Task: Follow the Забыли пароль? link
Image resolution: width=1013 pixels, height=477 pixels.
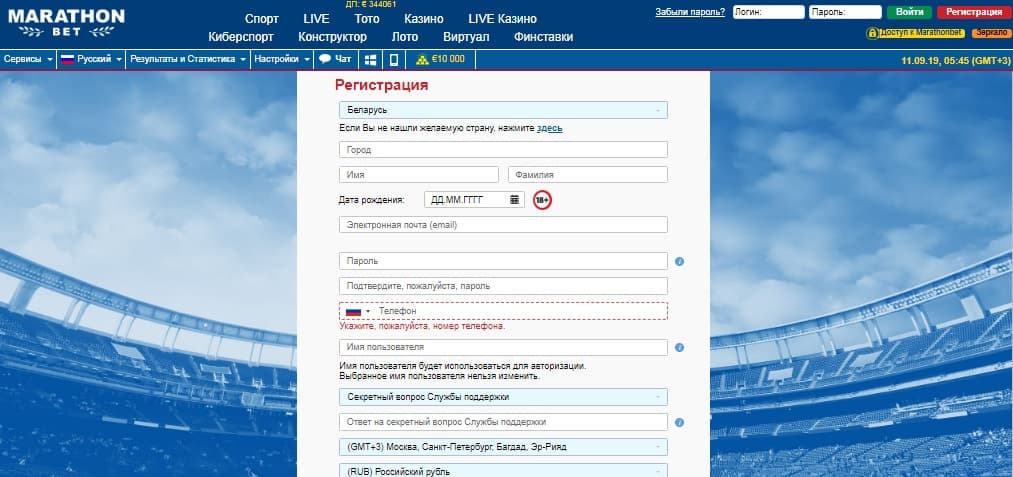Action: coord(689,12)
